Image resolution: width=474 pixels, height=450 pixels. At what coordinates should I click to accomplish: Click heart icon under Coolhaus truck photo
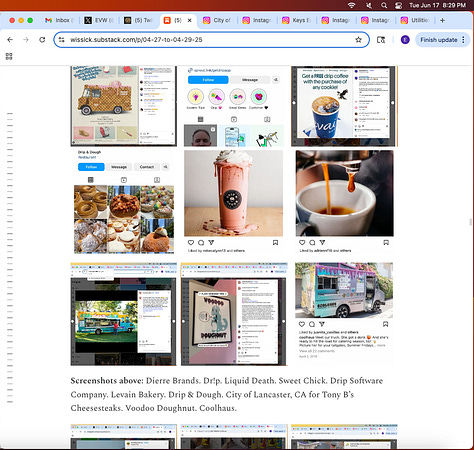click(x=302, y=324)
